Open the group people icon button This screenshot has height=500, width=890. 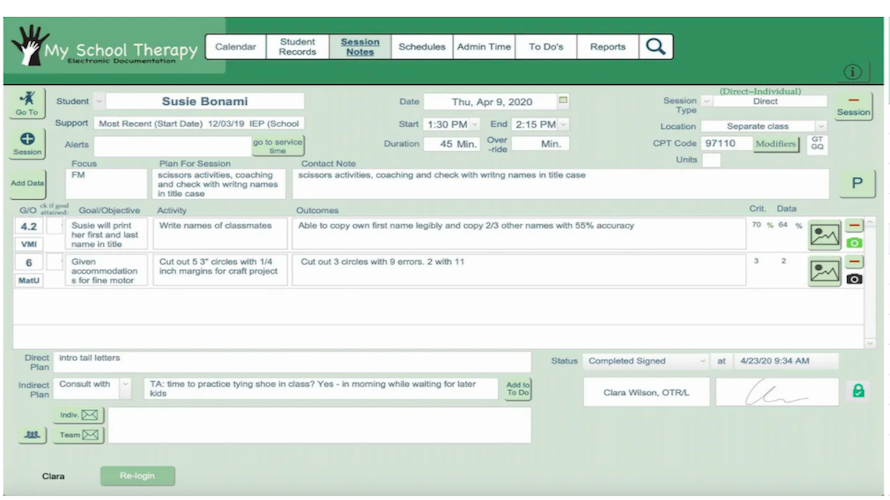click(32, 435)
